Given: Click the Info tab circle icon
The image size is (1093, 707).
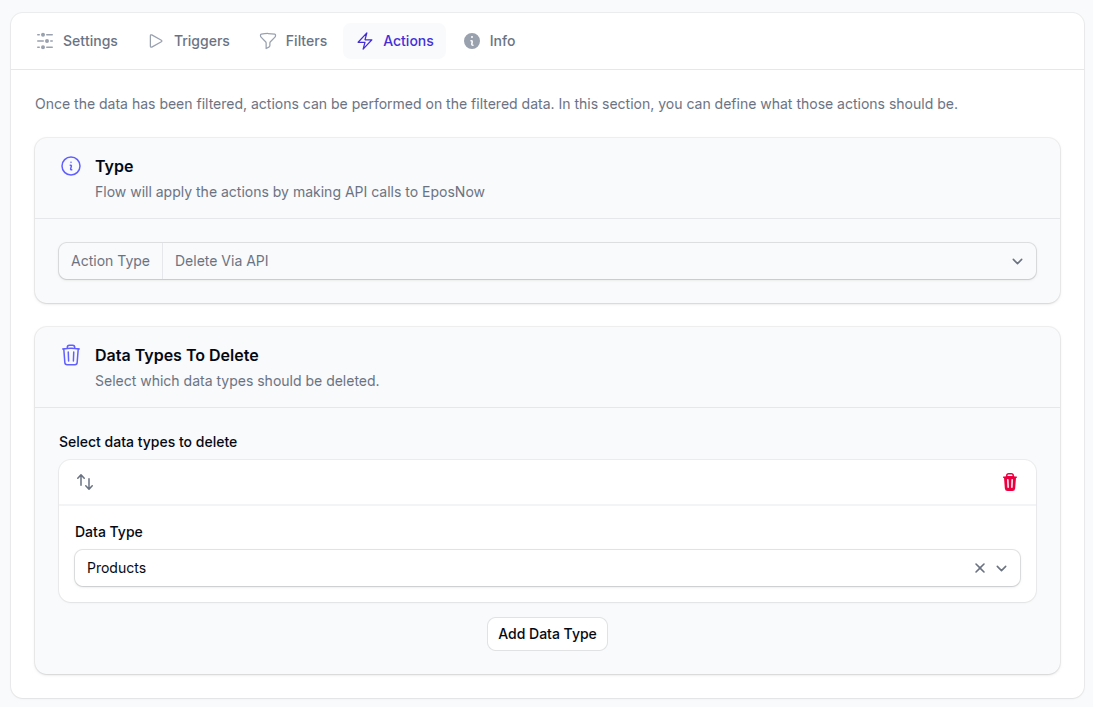Looking at the screenshot, I should pos(472,41).
